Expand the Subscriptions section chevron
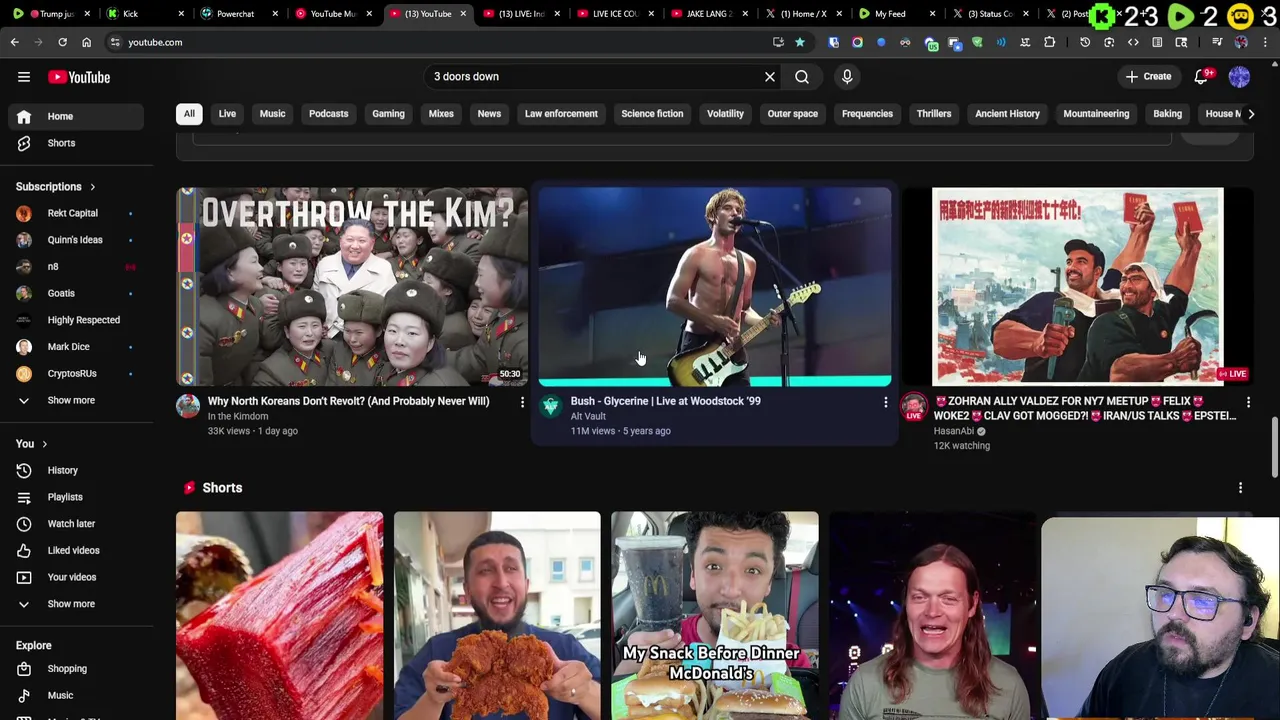Viewport: 1280px width, 720px height. [92, 187]
